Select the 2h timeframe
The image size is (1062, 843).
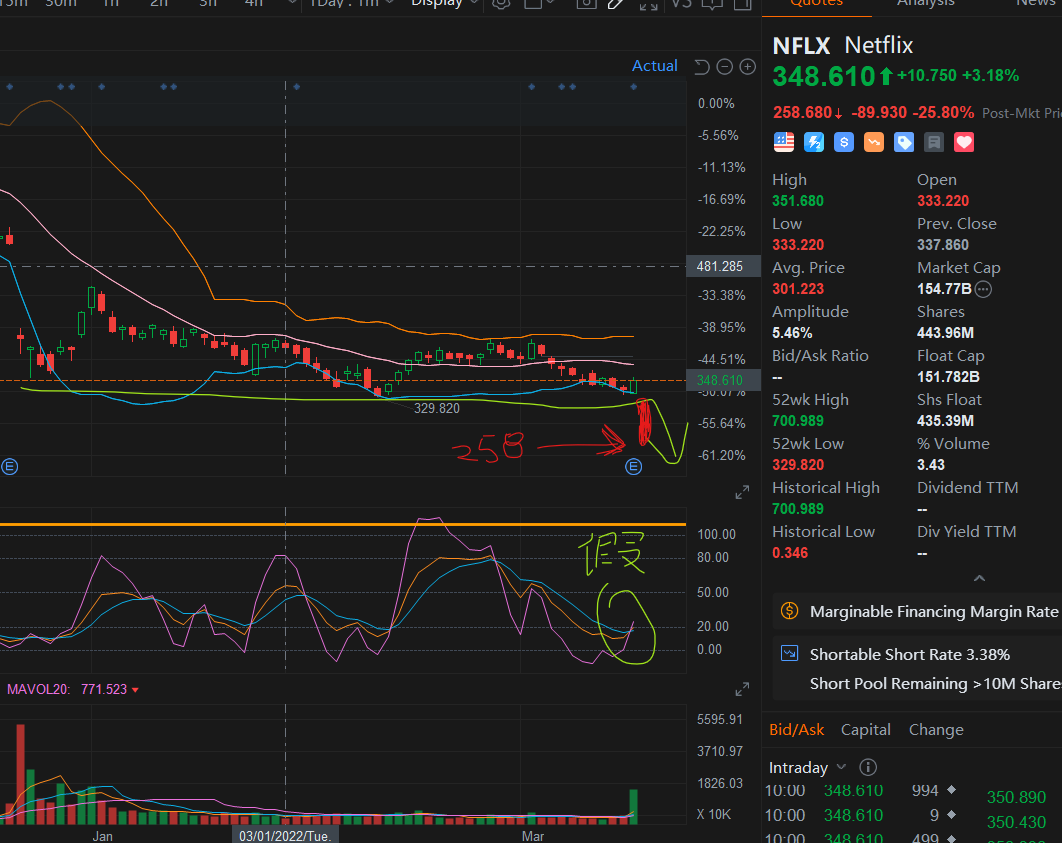pos(158,4)
